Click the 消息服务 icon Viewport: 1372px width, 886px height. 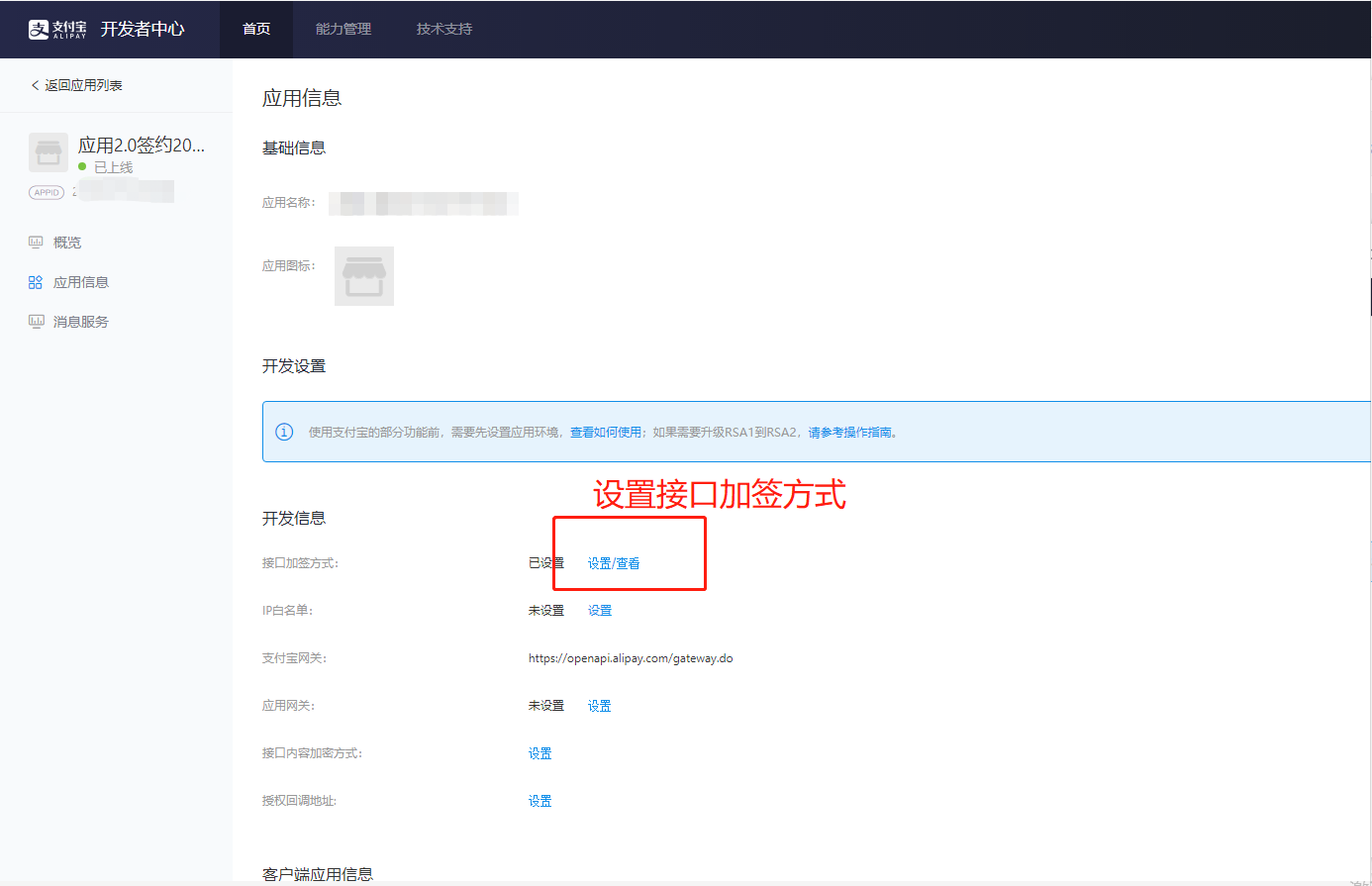(37, 321)
